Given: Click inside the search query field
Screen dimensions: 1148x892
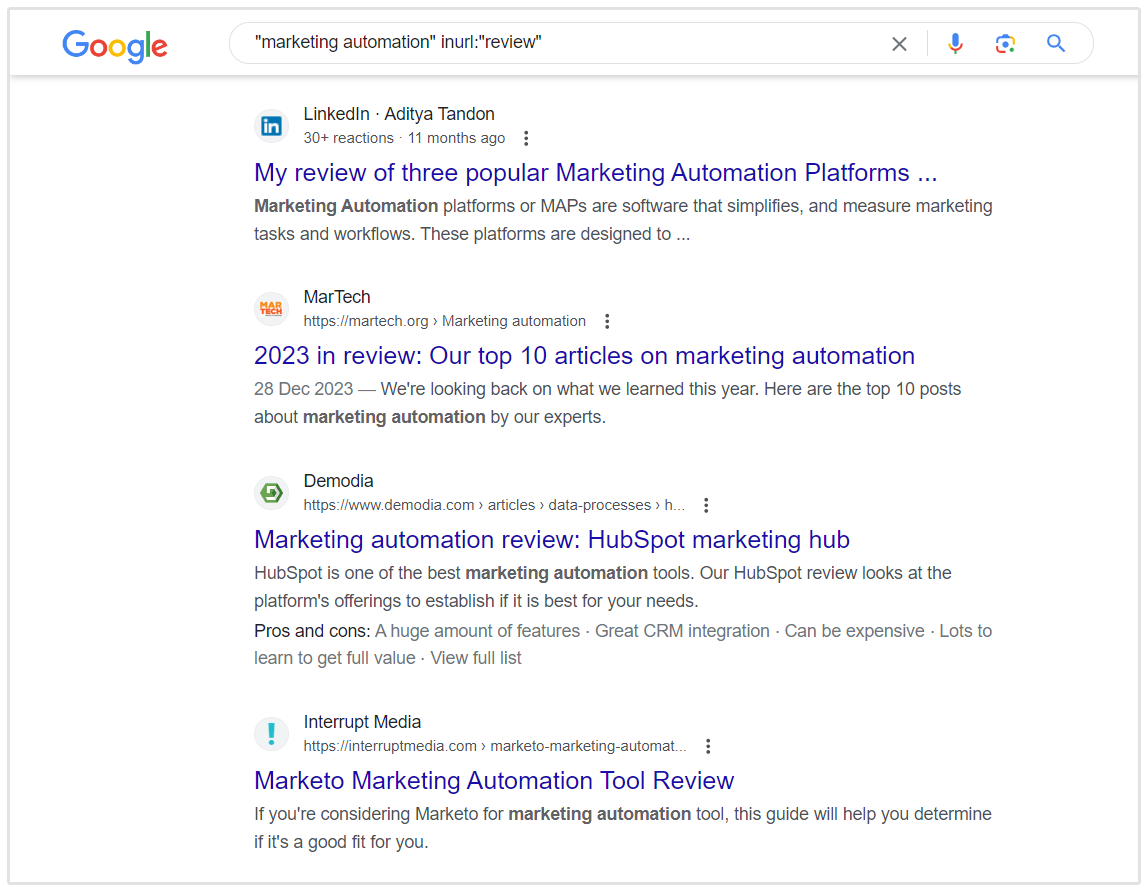Looking at the screenshot, I should point(560,44).
